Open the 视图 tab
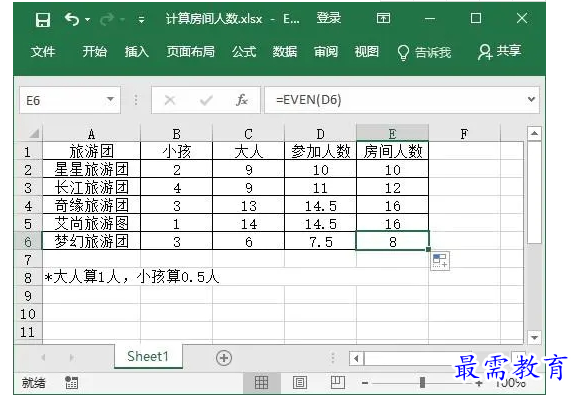The height and width of the screenshot is (399, 576). point(366,51)
